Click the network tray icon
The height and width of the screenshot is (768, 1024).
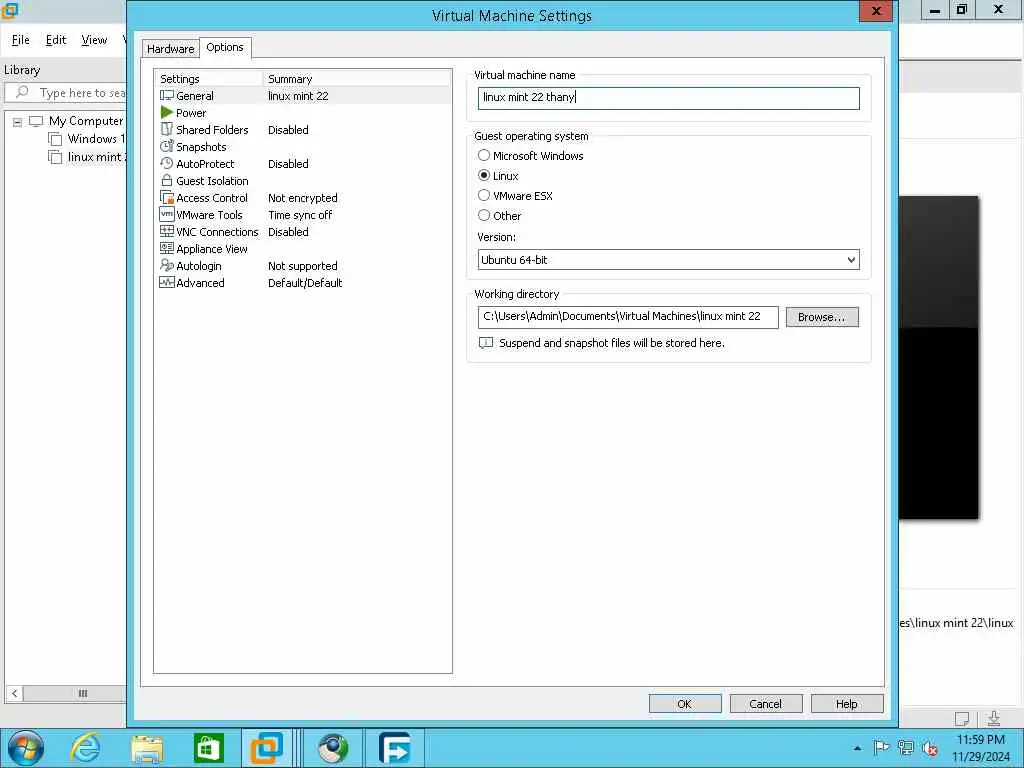point(905,748)
